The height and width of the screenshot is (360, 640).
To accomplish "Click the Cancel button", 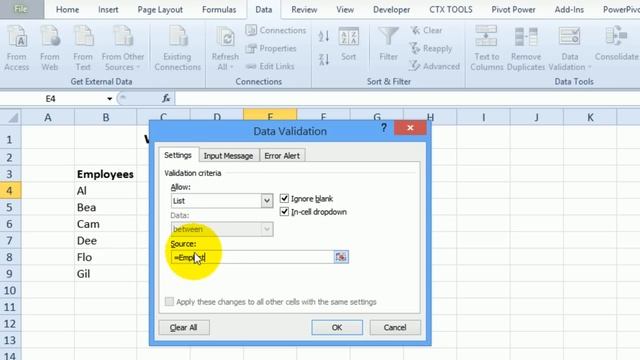I will 395,327.
